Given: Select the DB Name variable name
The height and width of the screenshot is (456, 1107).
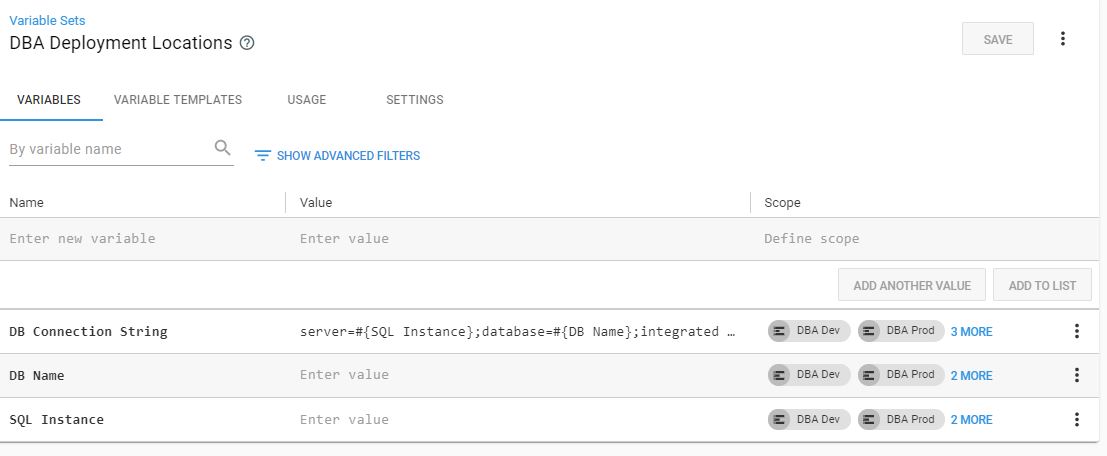Looking at the screenshot, I should click(37, 376).
